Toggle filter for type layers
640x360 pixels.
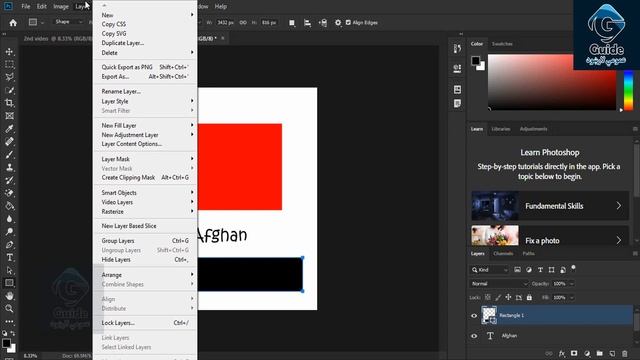(x=540, y=270)
